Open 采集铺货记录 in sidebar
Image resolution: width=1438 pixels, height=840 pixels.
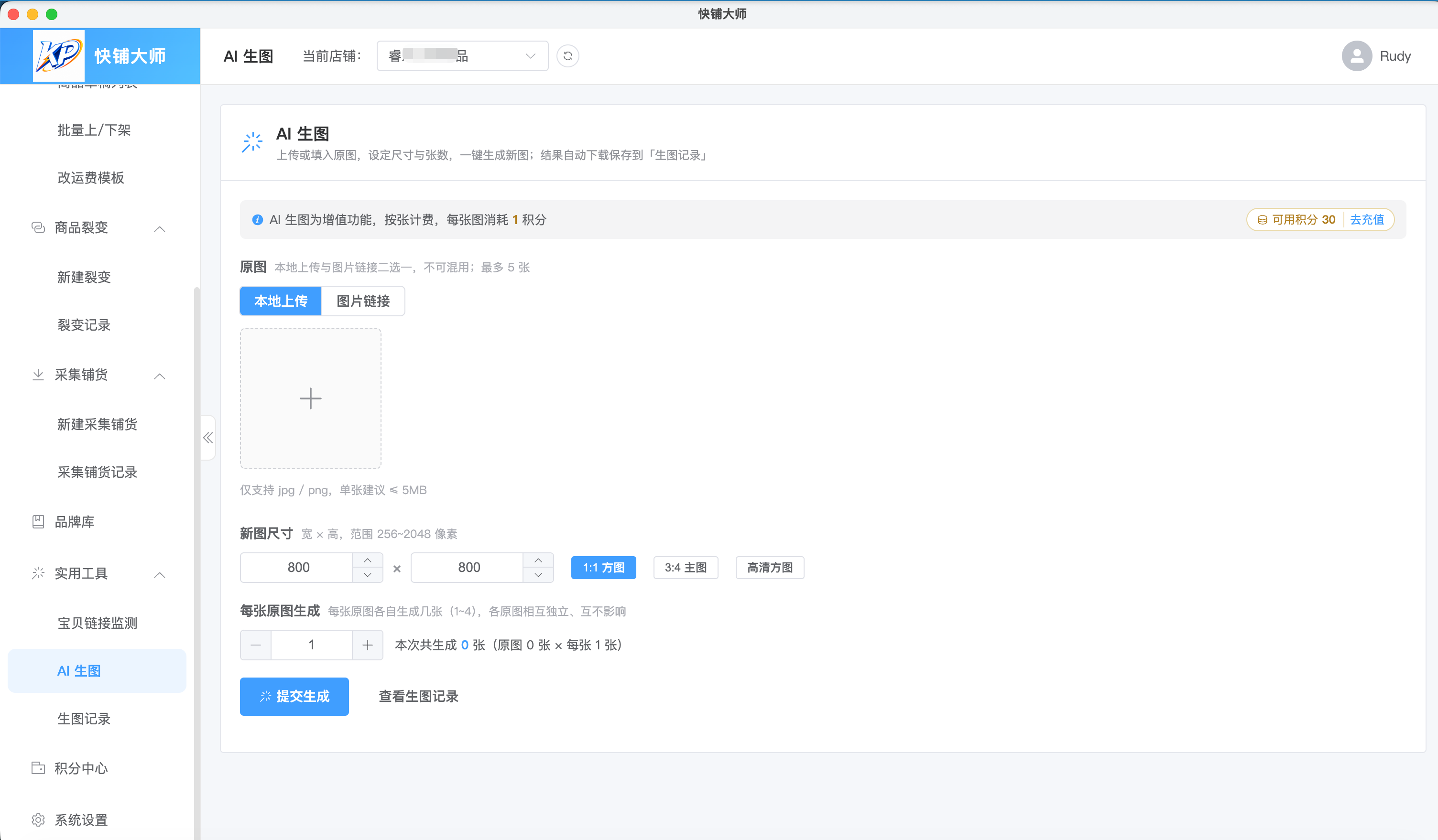97,472
